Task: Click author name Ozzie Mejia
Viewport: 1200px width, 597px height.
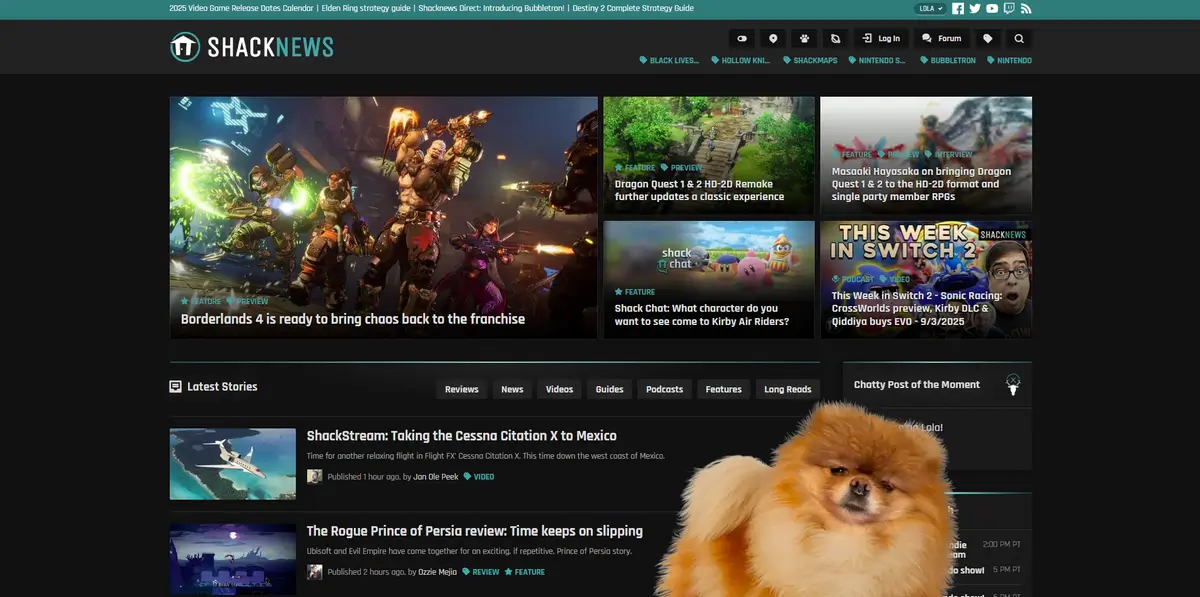Action: [435, 572]
